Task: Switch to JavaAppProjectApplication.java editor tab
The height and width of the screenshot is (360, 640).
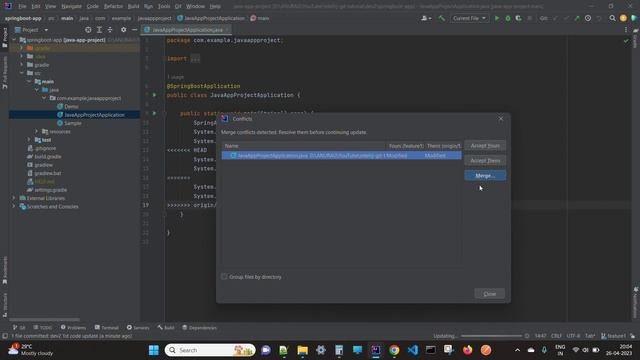Action: click(x=187, y=30)
